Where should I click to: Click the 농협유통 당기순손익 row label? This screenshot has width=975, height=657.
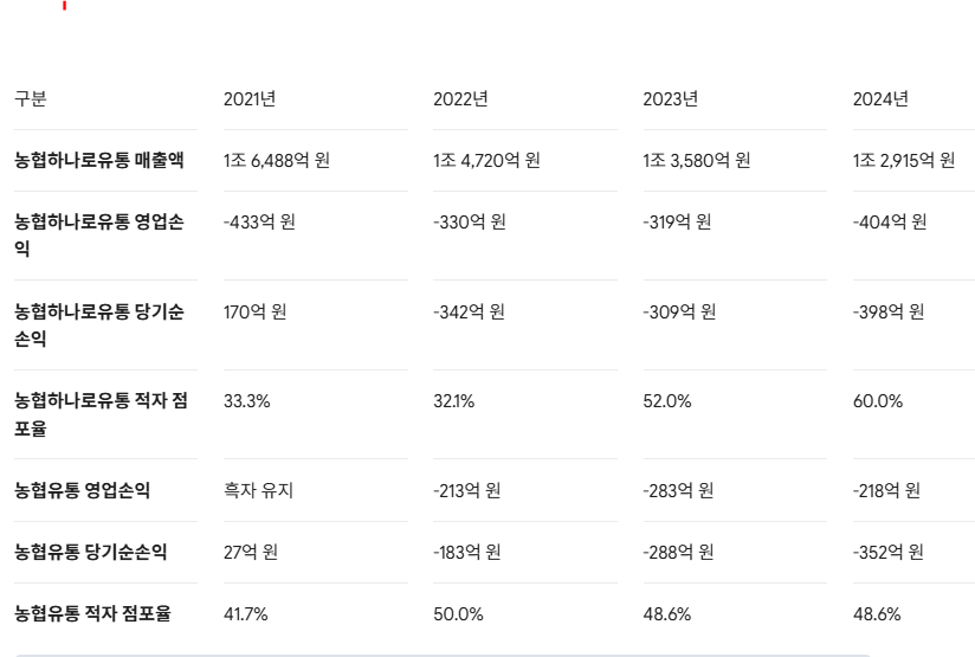[91, 552]
